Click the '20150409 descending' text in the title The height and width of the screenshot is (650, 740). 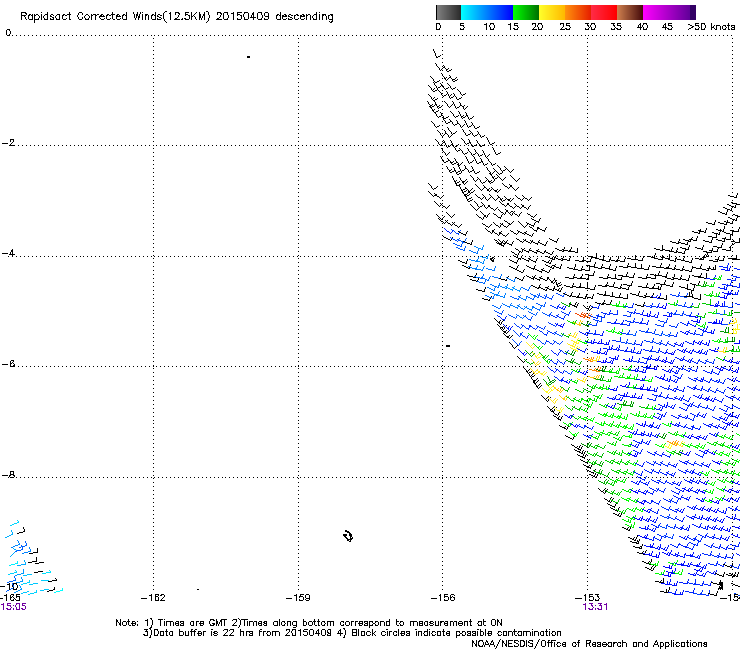coord(275,17)
